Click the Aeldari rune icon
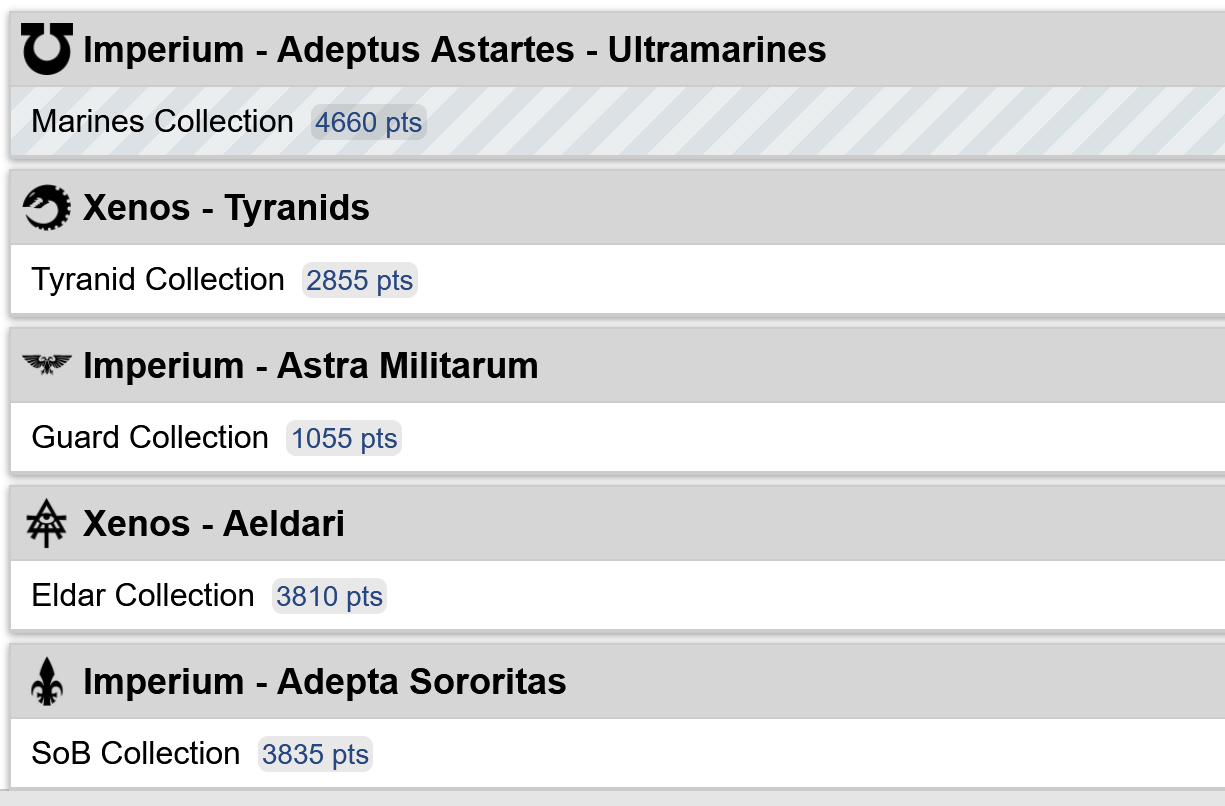The image size is (1225, 806). point(46,524)
